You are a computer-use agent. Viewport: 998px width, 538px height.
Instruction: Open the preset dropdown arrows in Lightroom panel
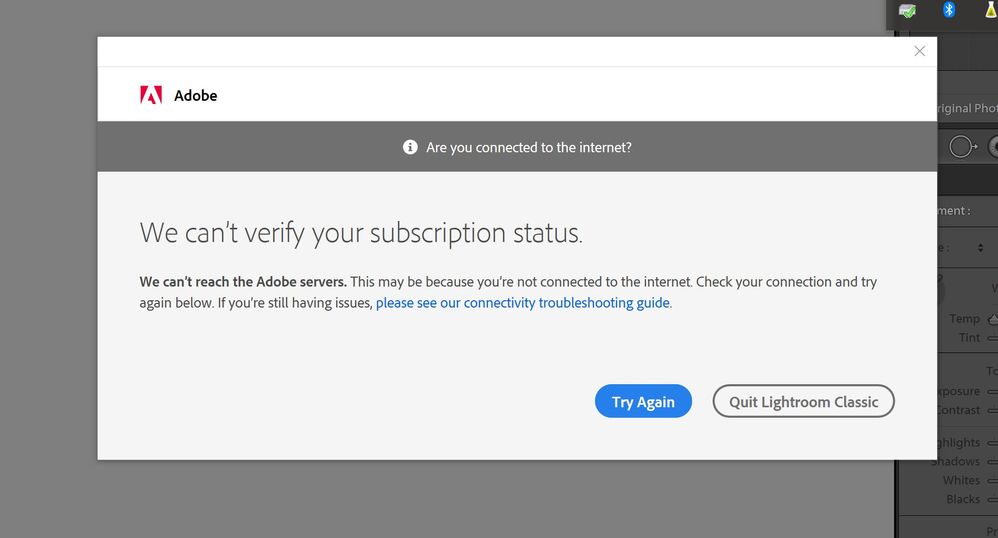[981, 247]
